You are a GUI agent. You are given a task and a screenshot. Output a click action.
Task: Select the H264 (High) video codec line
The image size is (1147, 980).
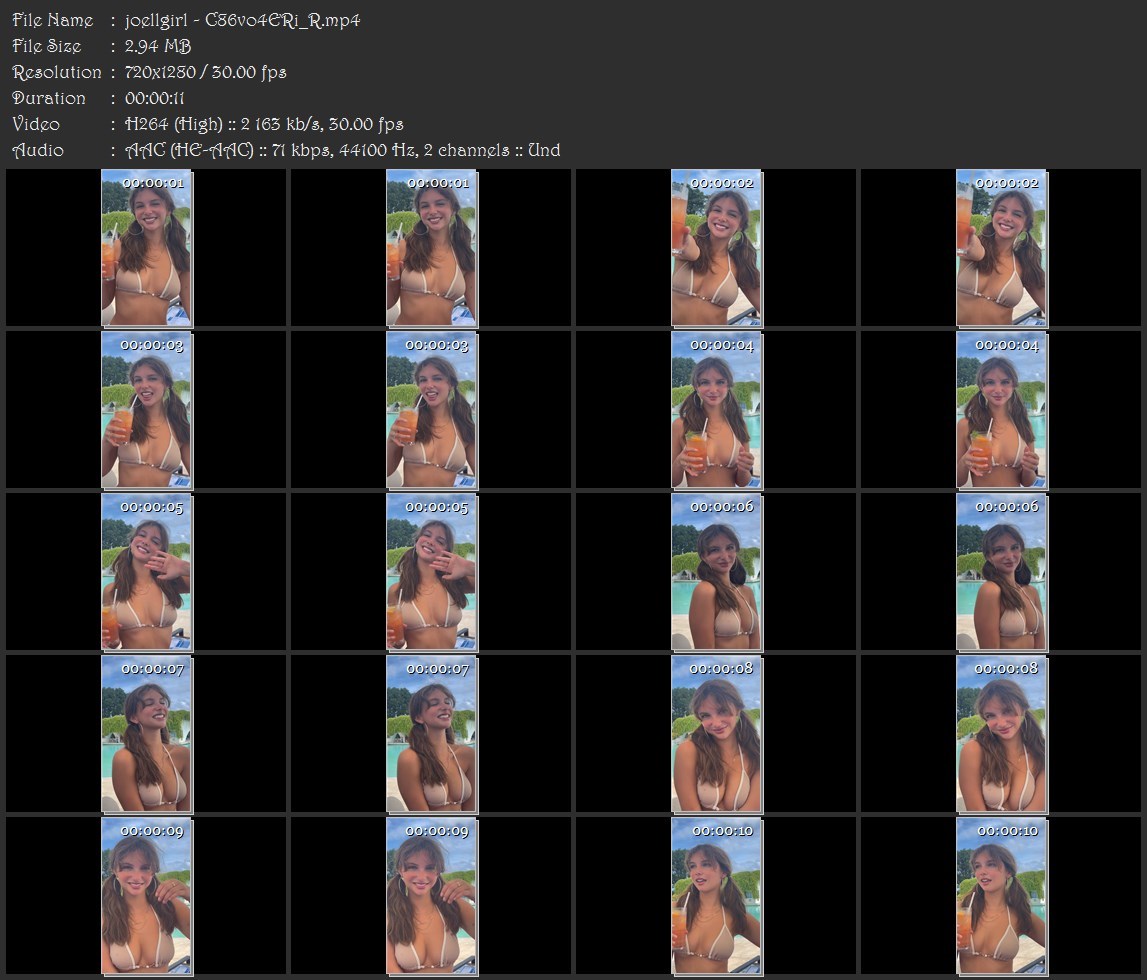[x=264, y=124]
